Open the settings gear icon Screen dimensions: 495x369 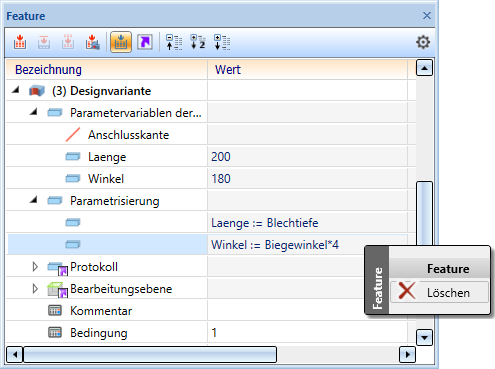pyautogui.click(x=423, y=42)
